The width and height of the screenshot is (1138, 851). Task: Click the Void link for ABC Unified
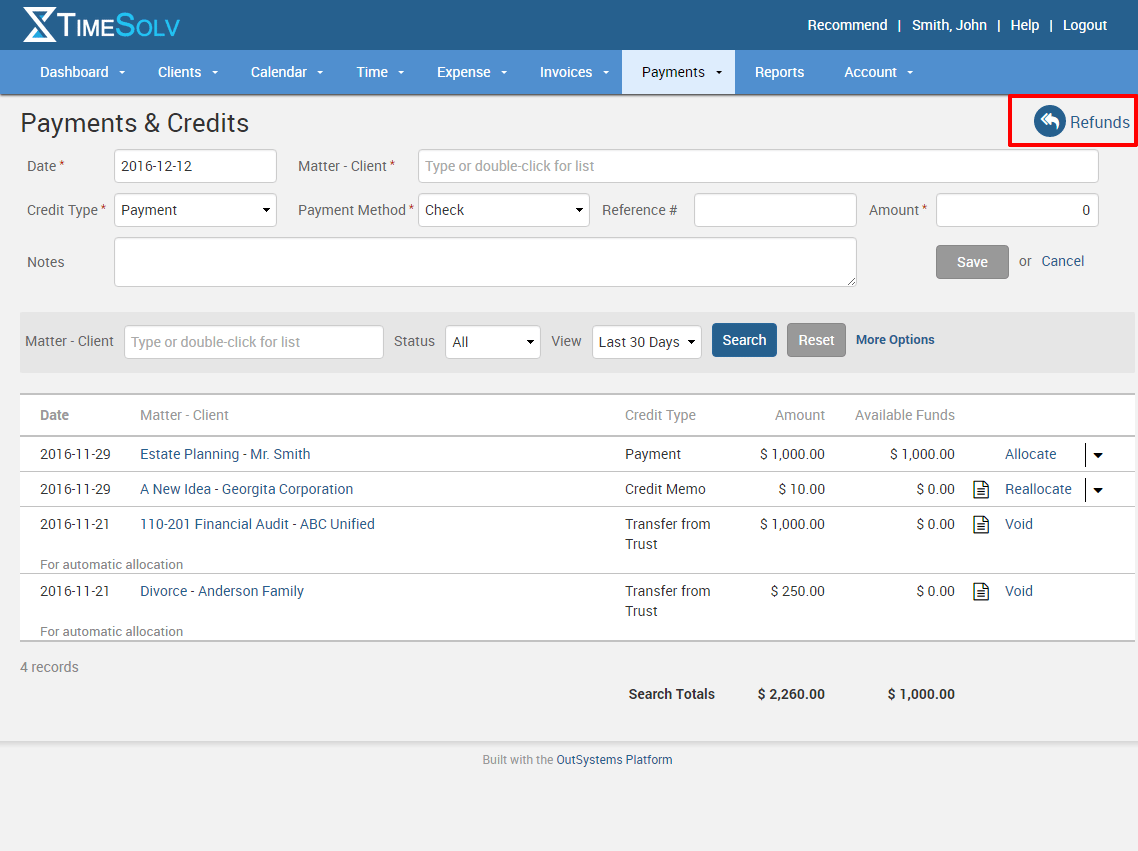1019,523
